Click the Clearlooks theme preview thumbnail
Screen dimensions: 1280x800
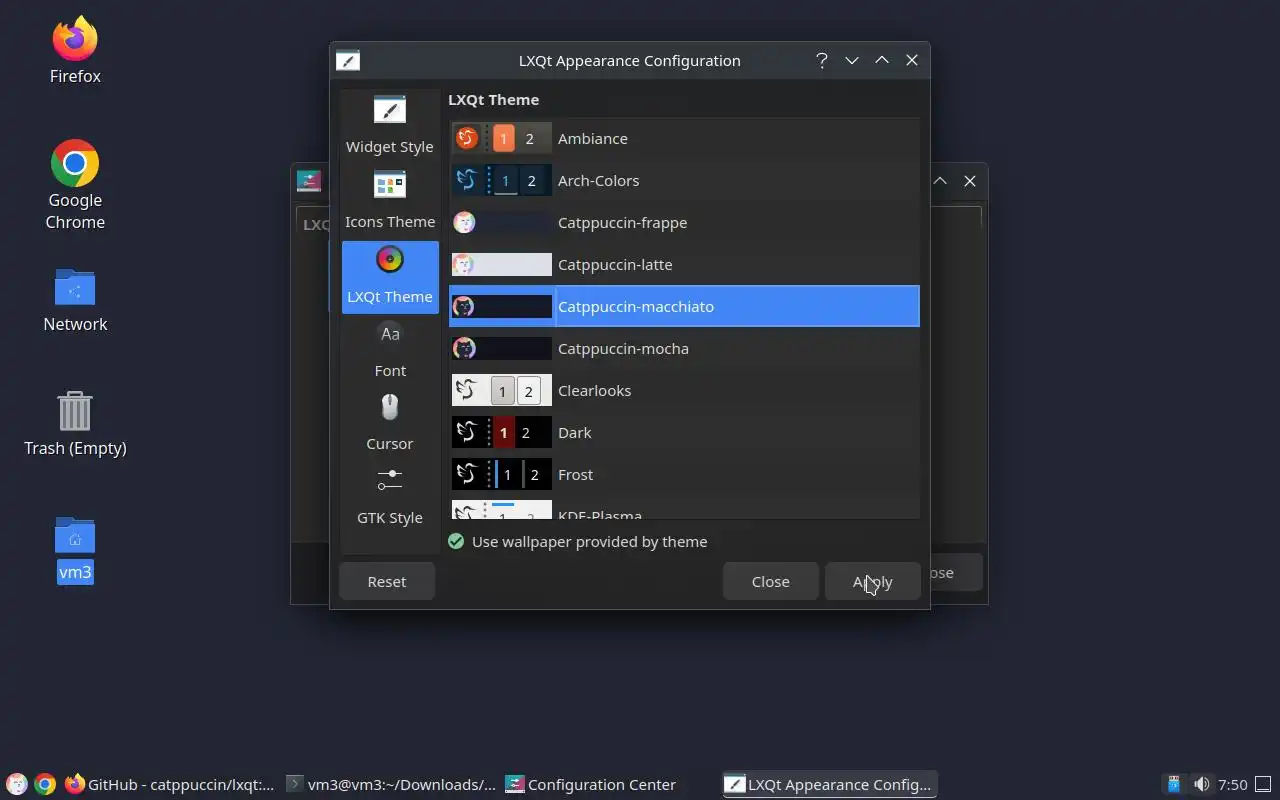[502, 391]
